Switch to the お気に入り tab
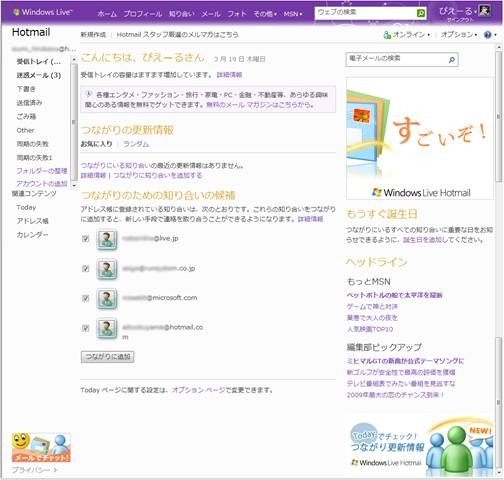The height and width of the screenshot is (480, 504). (x=96, y=144)
